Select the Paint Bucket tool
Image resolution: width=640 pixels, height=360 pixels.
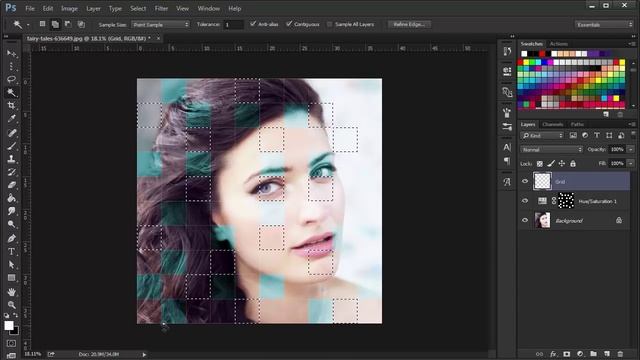click(11, 198)
